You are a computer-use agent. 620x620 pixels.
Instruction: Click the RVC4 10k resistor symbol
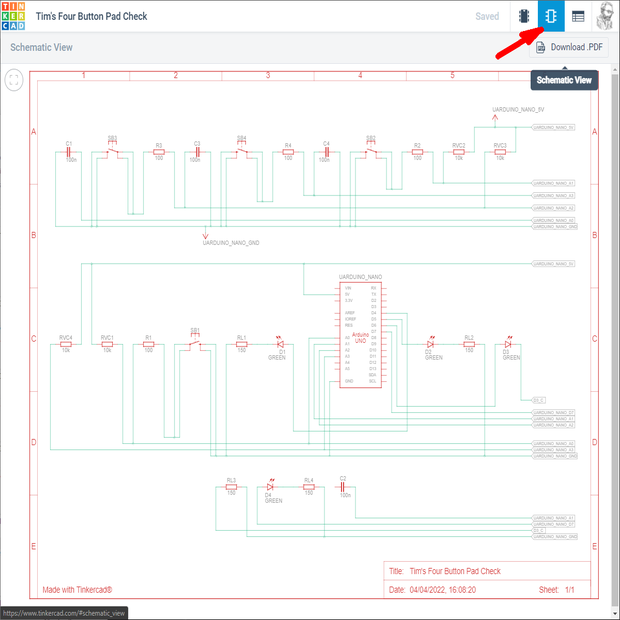click(x=66, y=344)
